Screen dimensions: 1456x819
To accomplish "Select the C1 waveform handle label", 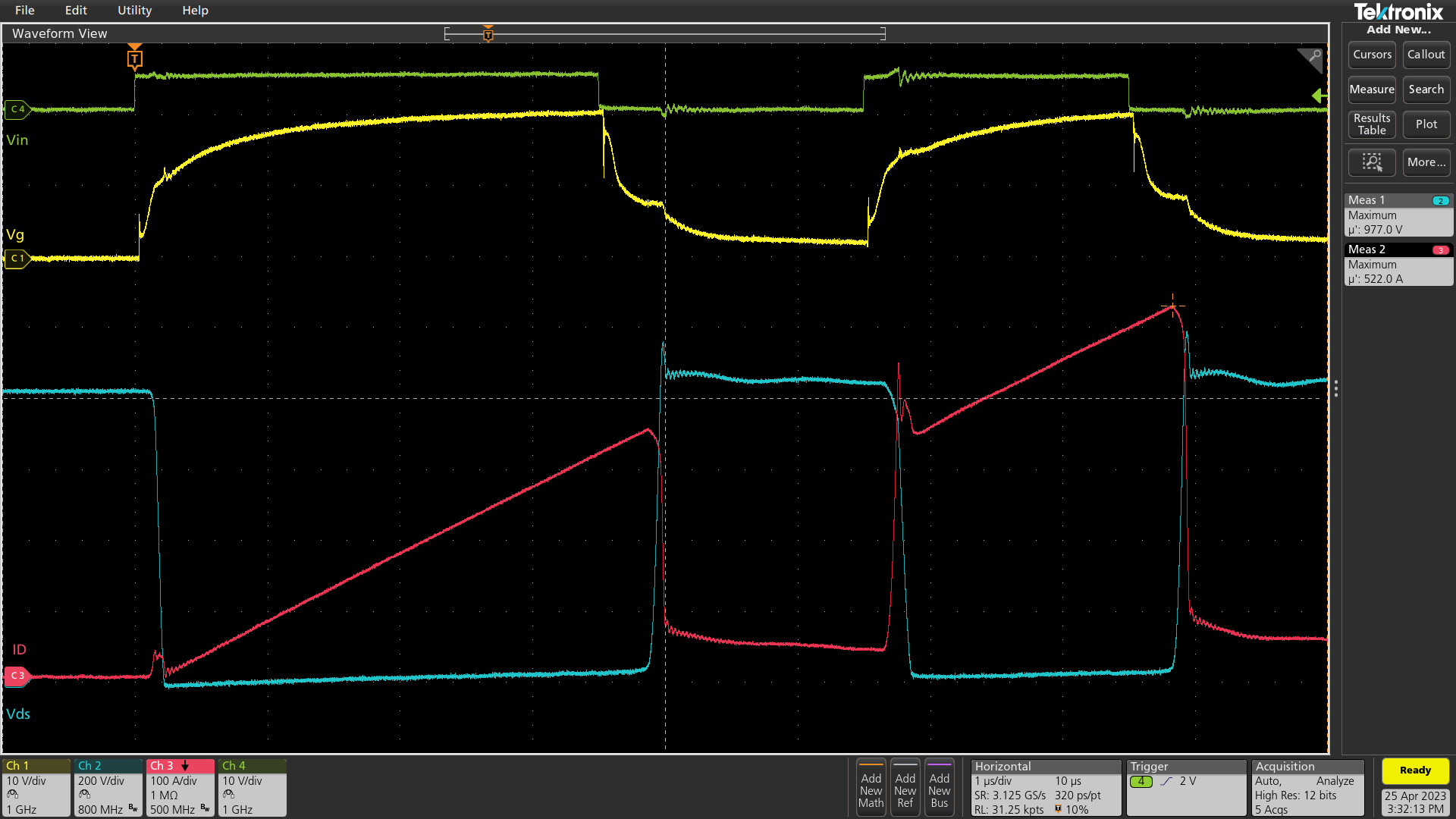I will coord(17,259).
